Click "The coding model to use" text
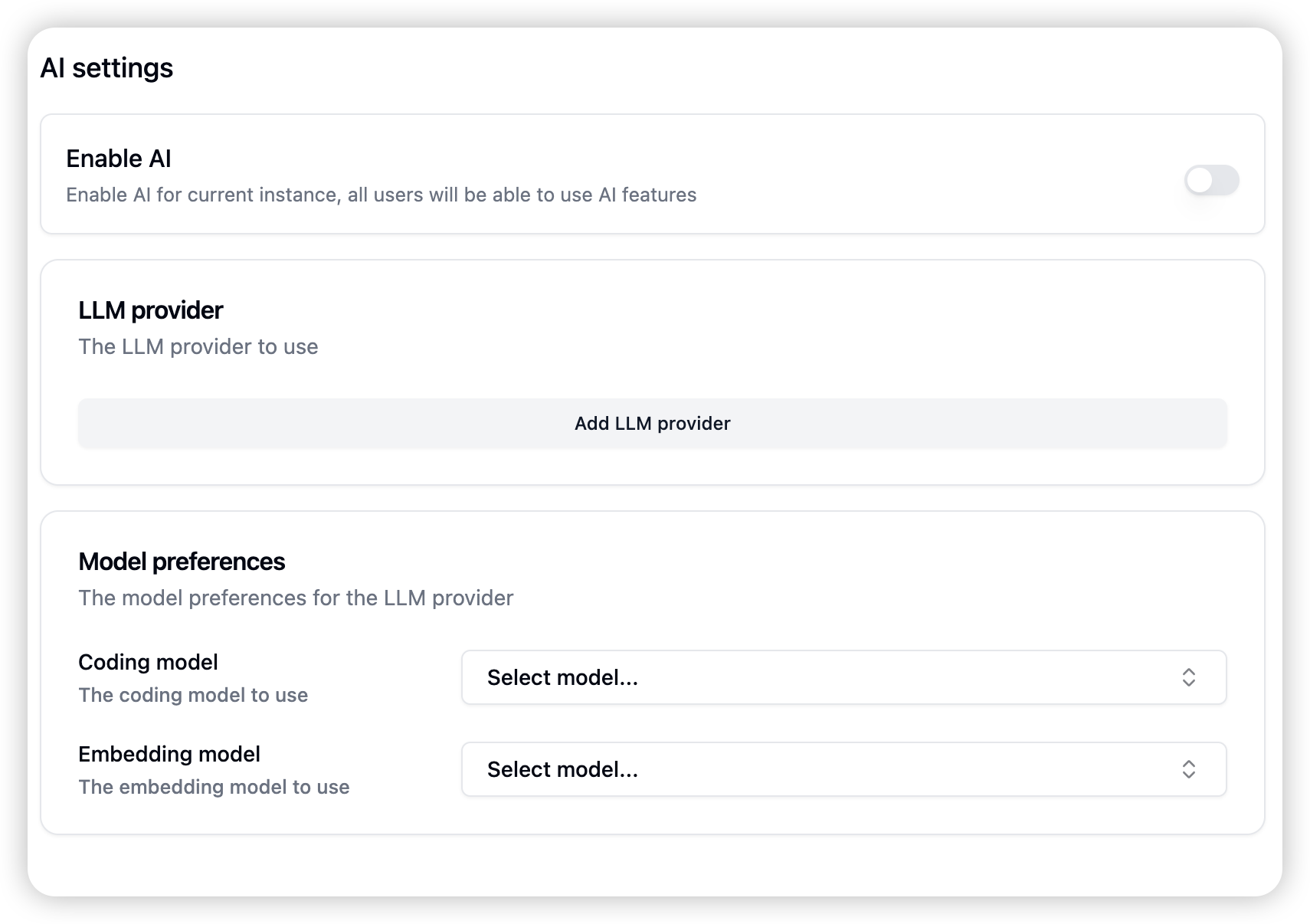This screenshot has height=924, width=1310. pyautogui.click(x=193, y=695)
